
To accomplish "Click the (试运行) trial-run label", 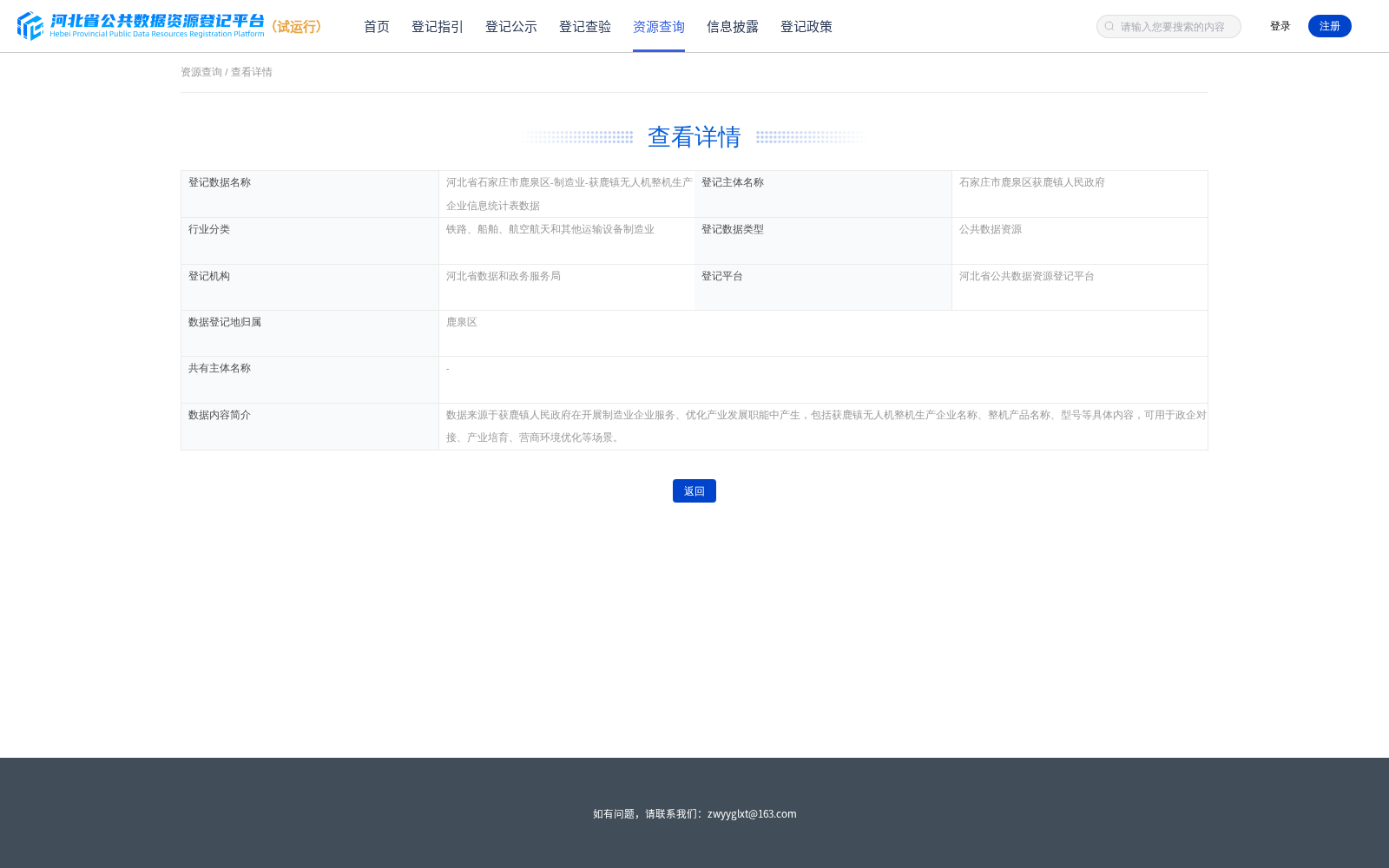I will [x=297, y=27].
